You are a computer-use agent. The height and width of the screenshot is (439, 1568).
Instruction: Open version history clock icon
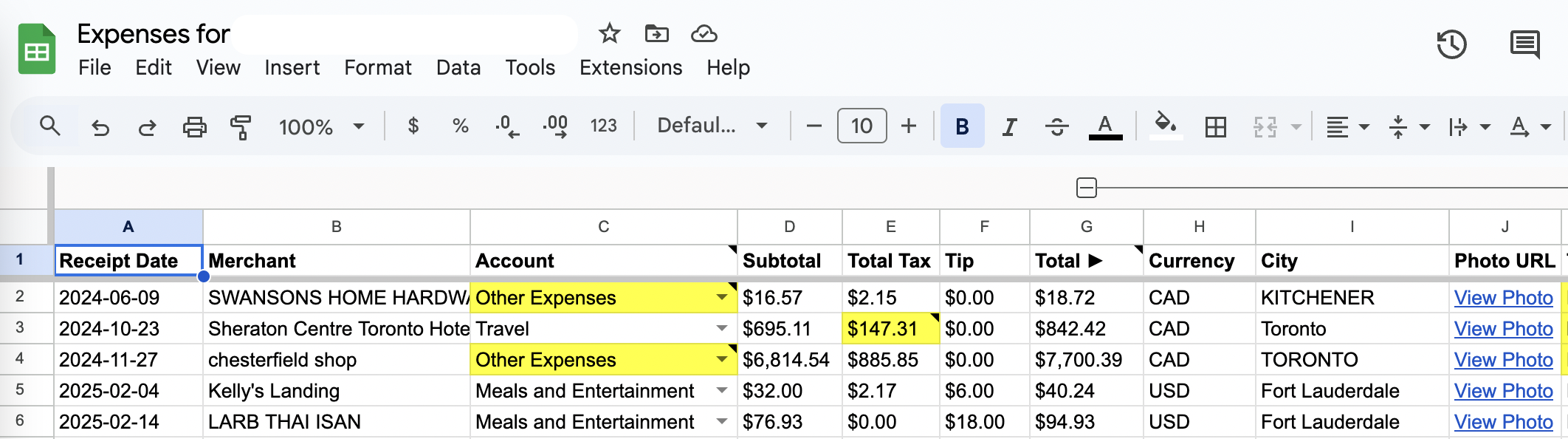tap(1451, 44)
